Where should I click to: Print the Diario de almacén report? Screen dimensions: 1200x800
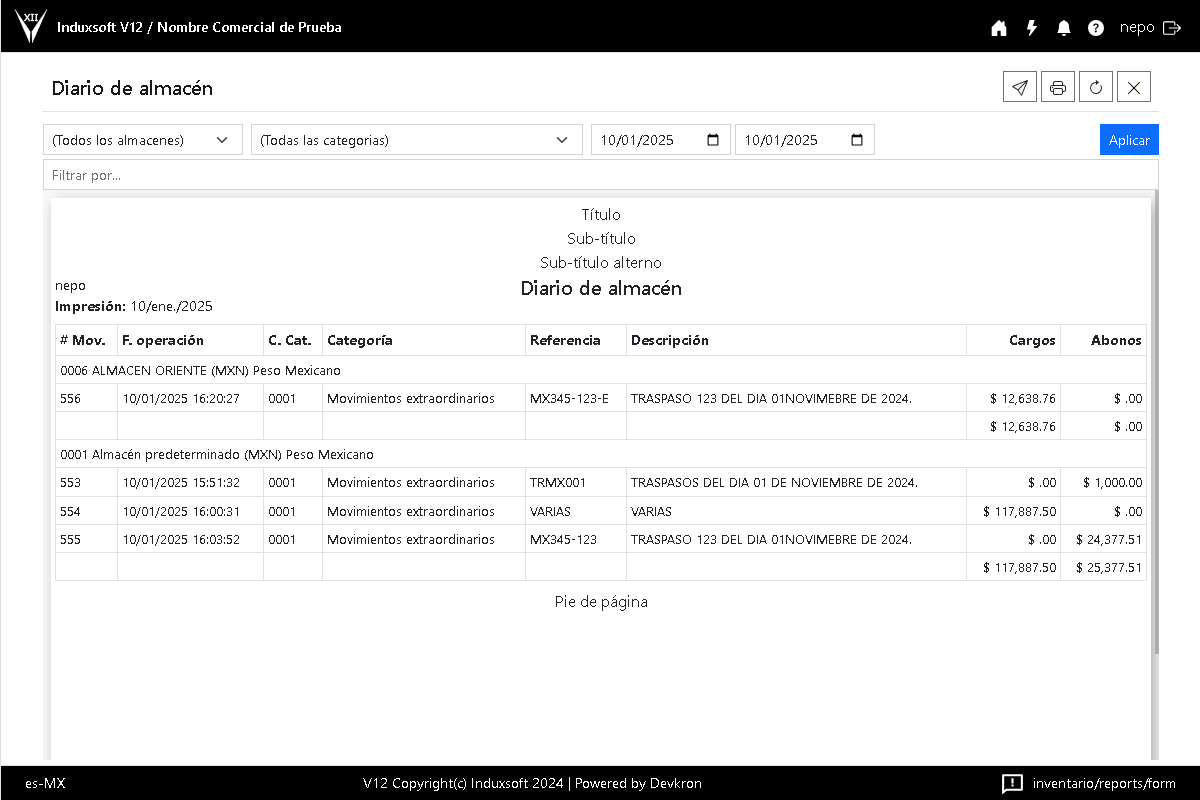[1057, 87]
